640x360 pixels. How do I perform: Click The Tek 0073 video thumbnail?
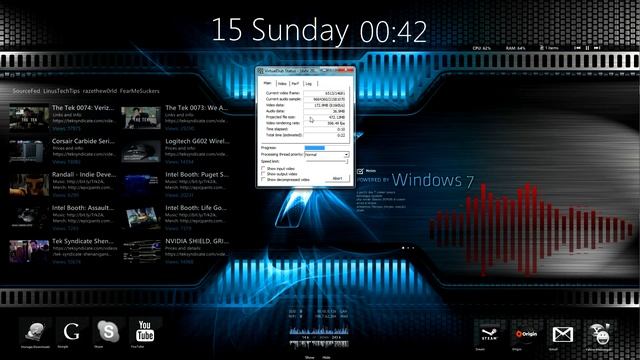coord(141,118)
